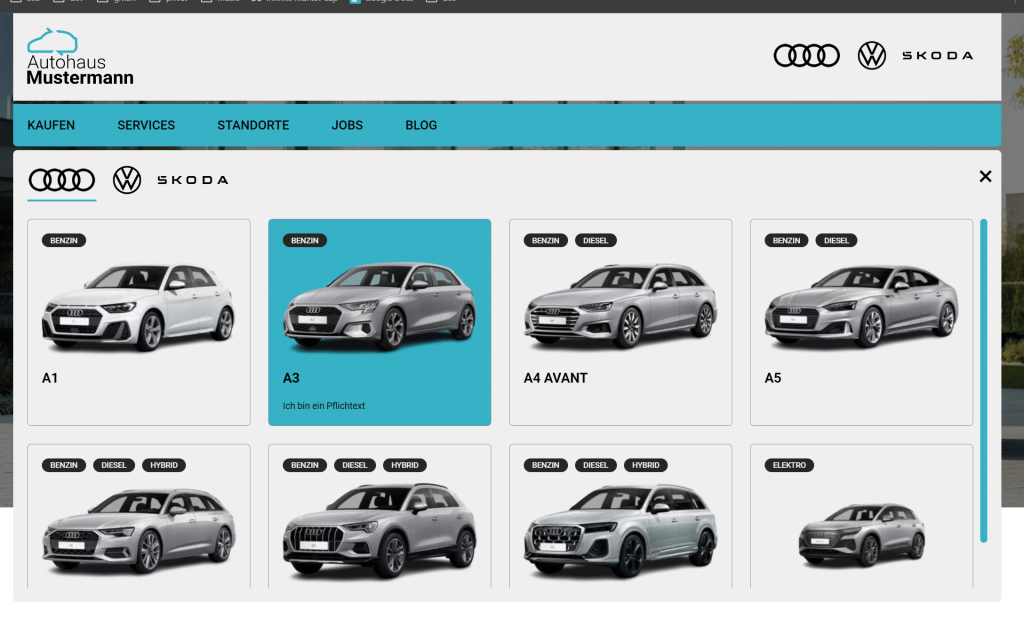Click the teal vertical scrollbar
The image size is (1024, 634).
click(984, 380)
